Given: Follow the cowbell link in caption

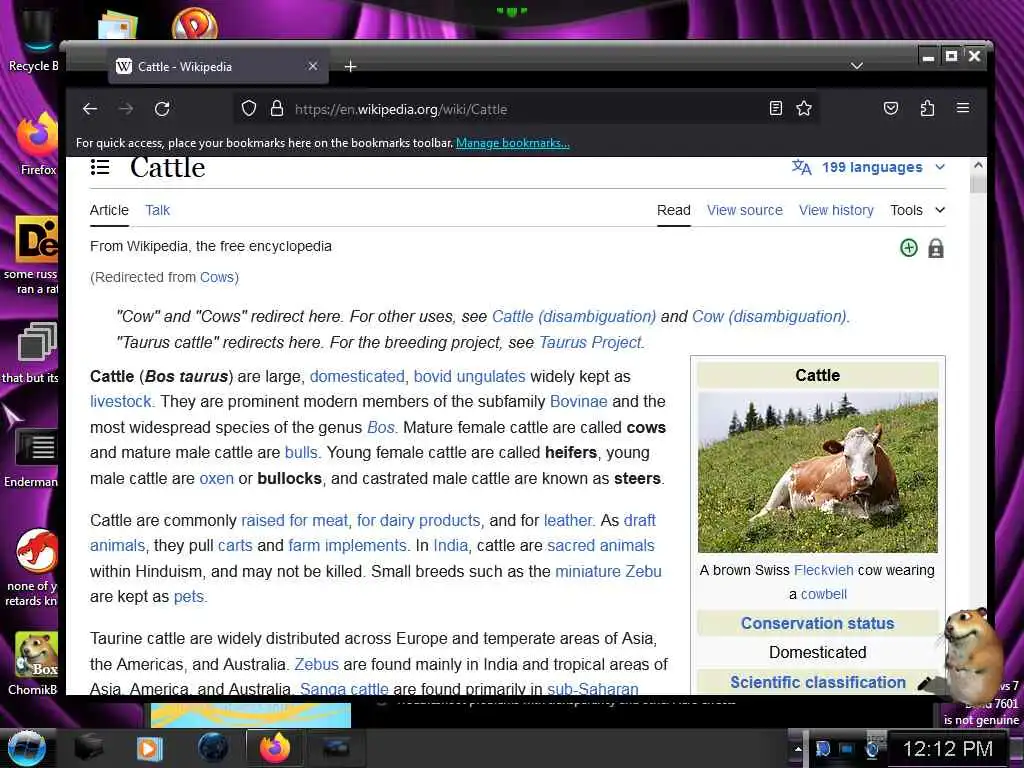Looking at the screenshot, I should coord(824,594).
